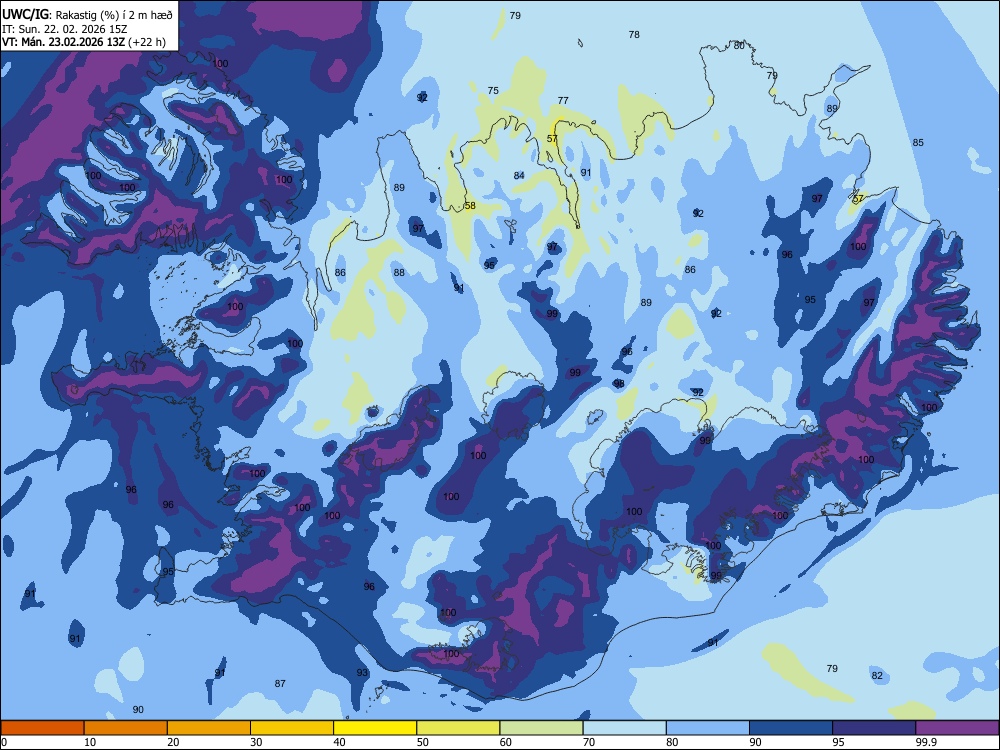
Task: Click the legend tick label 50
Action: pos(423,742)
